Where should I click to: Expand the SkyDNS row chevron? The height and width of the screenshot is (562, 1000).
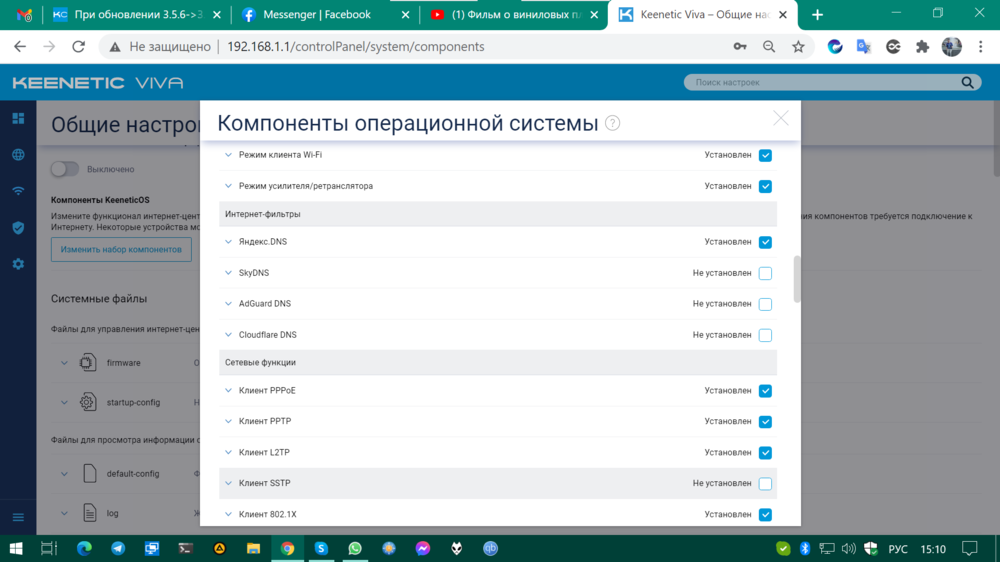click(x=228, y=273)
